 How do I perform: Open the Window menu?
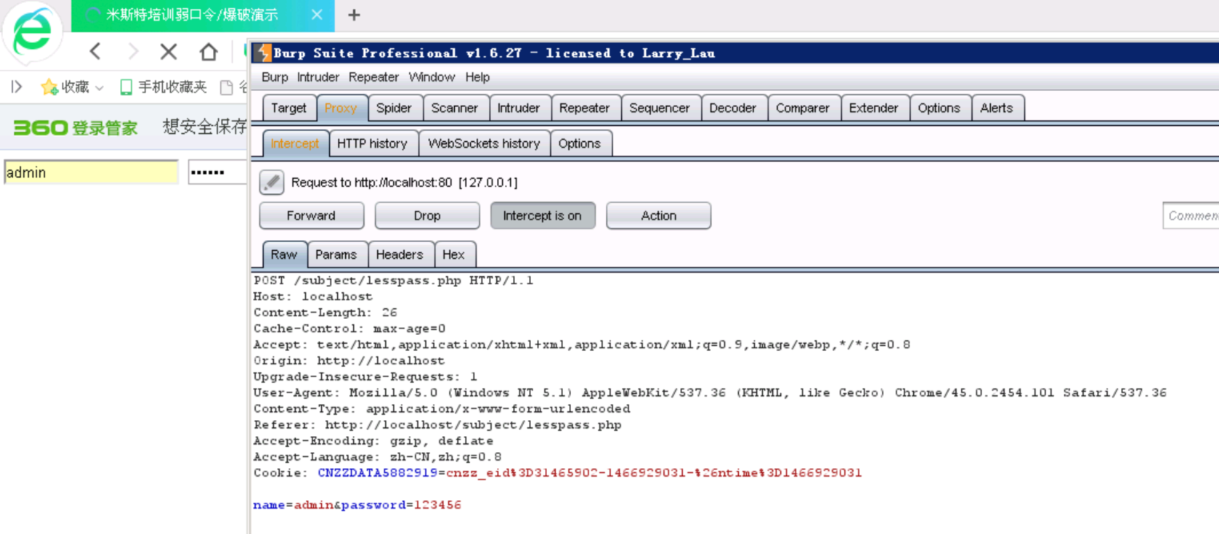(x=432, y=77)
